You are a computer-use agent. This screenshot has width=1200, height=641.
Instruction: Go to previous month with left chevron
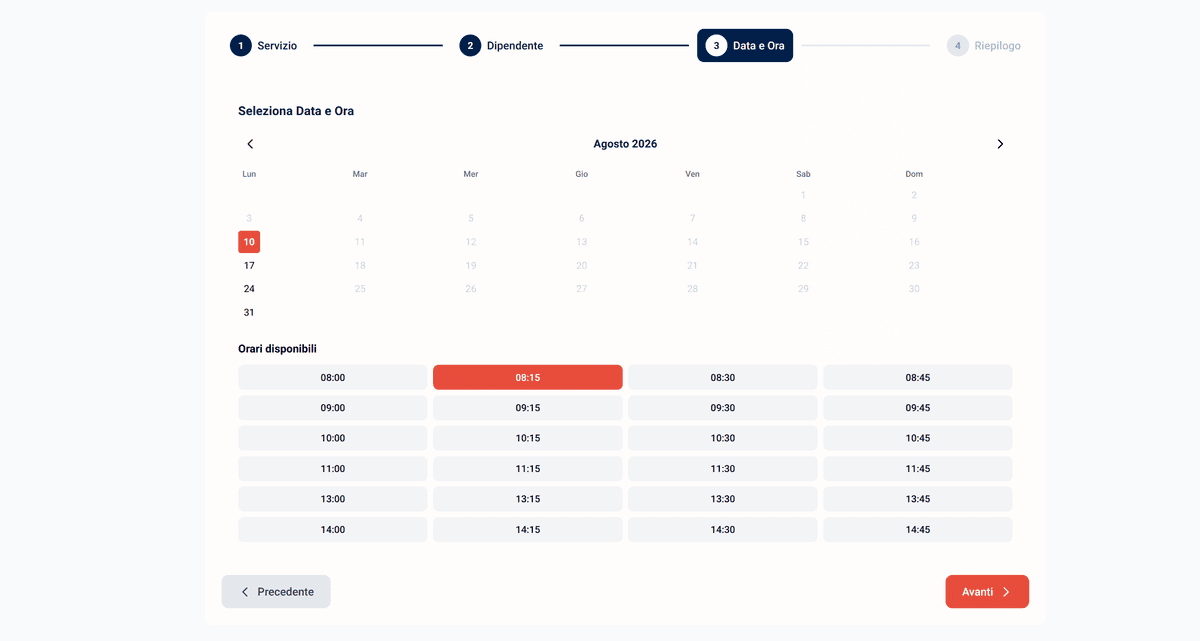point(250,144)
